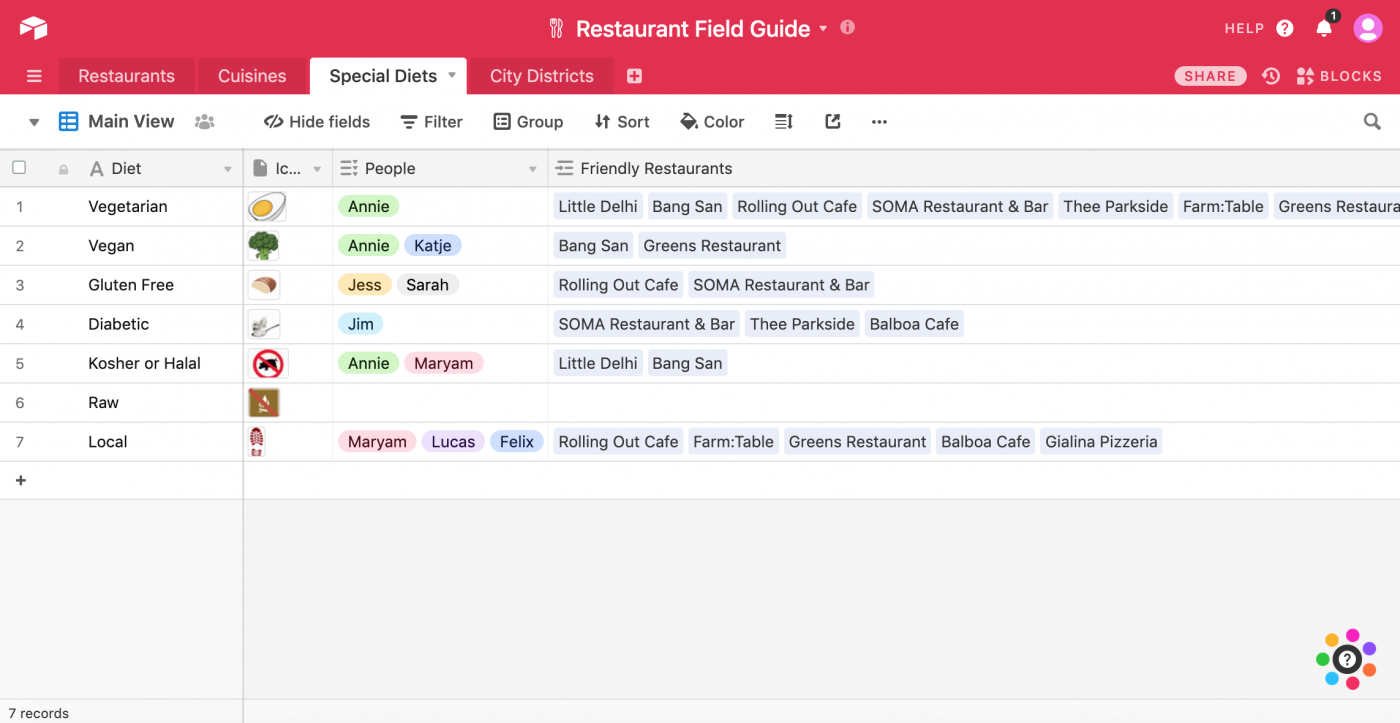Open the colorful help chat widget
Screen dimensions: 1400x723
pos(1347,658)
